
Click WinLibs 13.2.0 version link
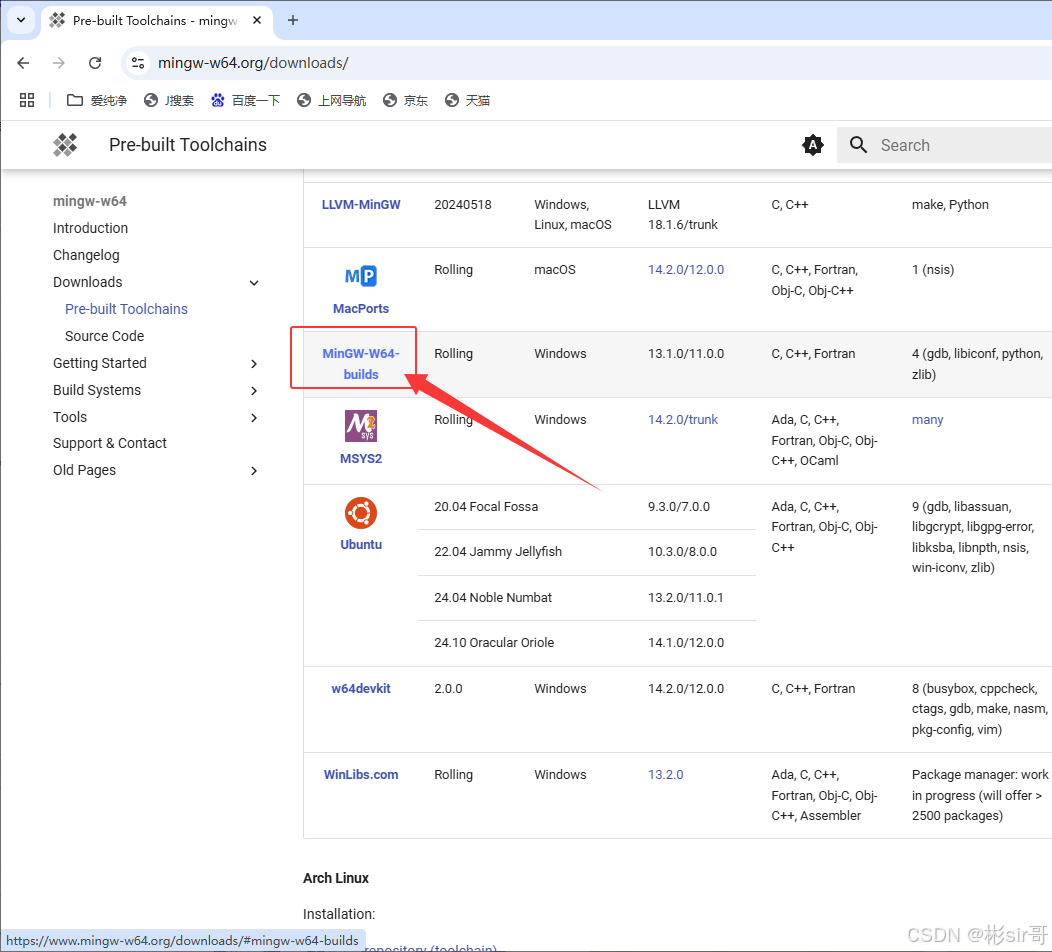[x=666, y=774]
